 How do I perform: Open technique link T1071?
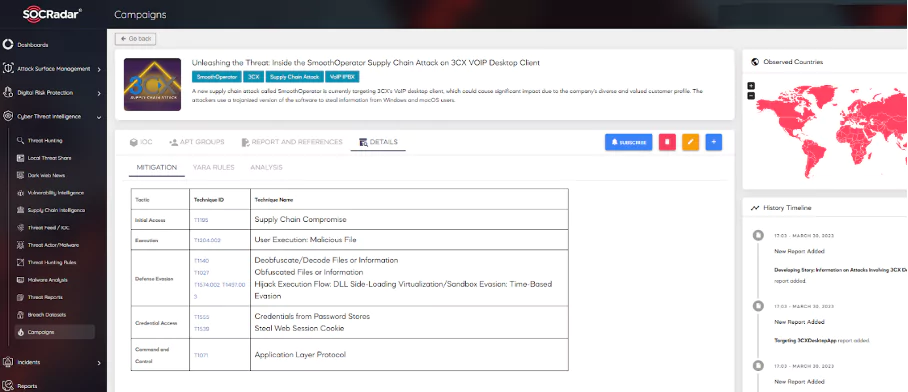pos(200,355)
